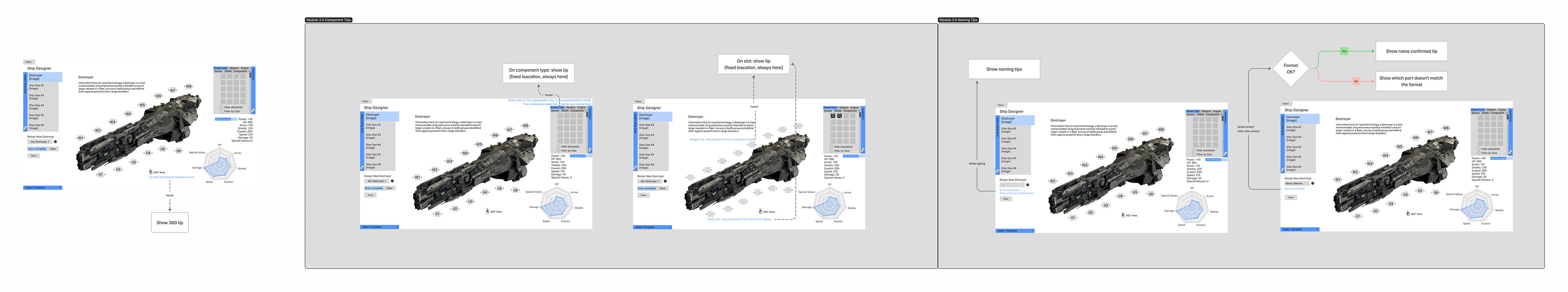
Task: Select utility slot U6 in leftmost mockup
Action: pos(179,151)
